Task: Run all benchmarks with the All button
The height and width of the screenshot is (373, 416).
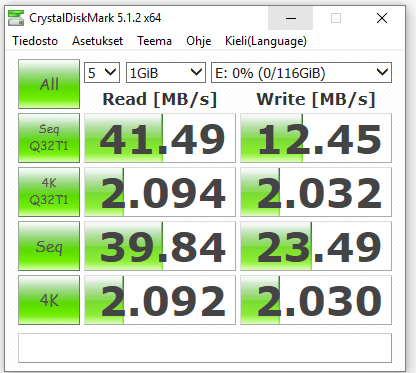Action: point(49,84)
